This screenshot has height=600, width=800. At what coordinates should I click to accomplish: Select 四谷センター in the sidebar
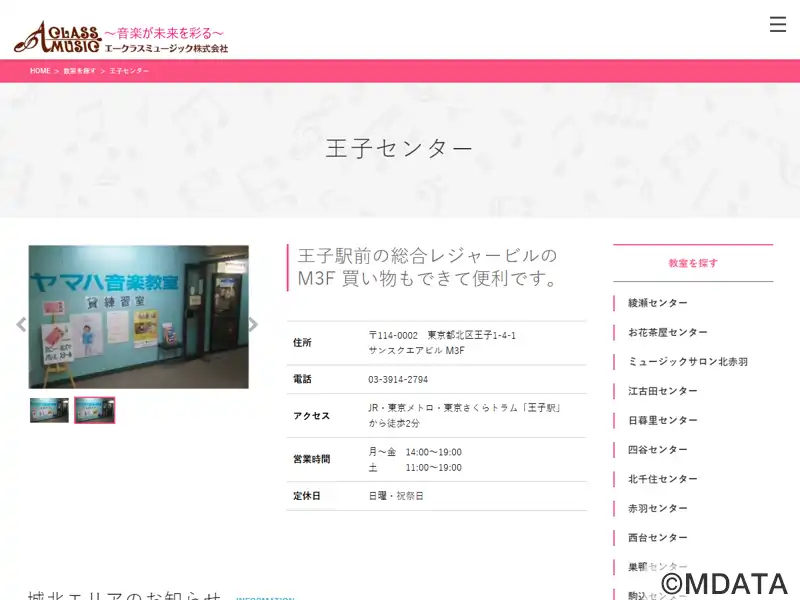click(x=657, y=450)
